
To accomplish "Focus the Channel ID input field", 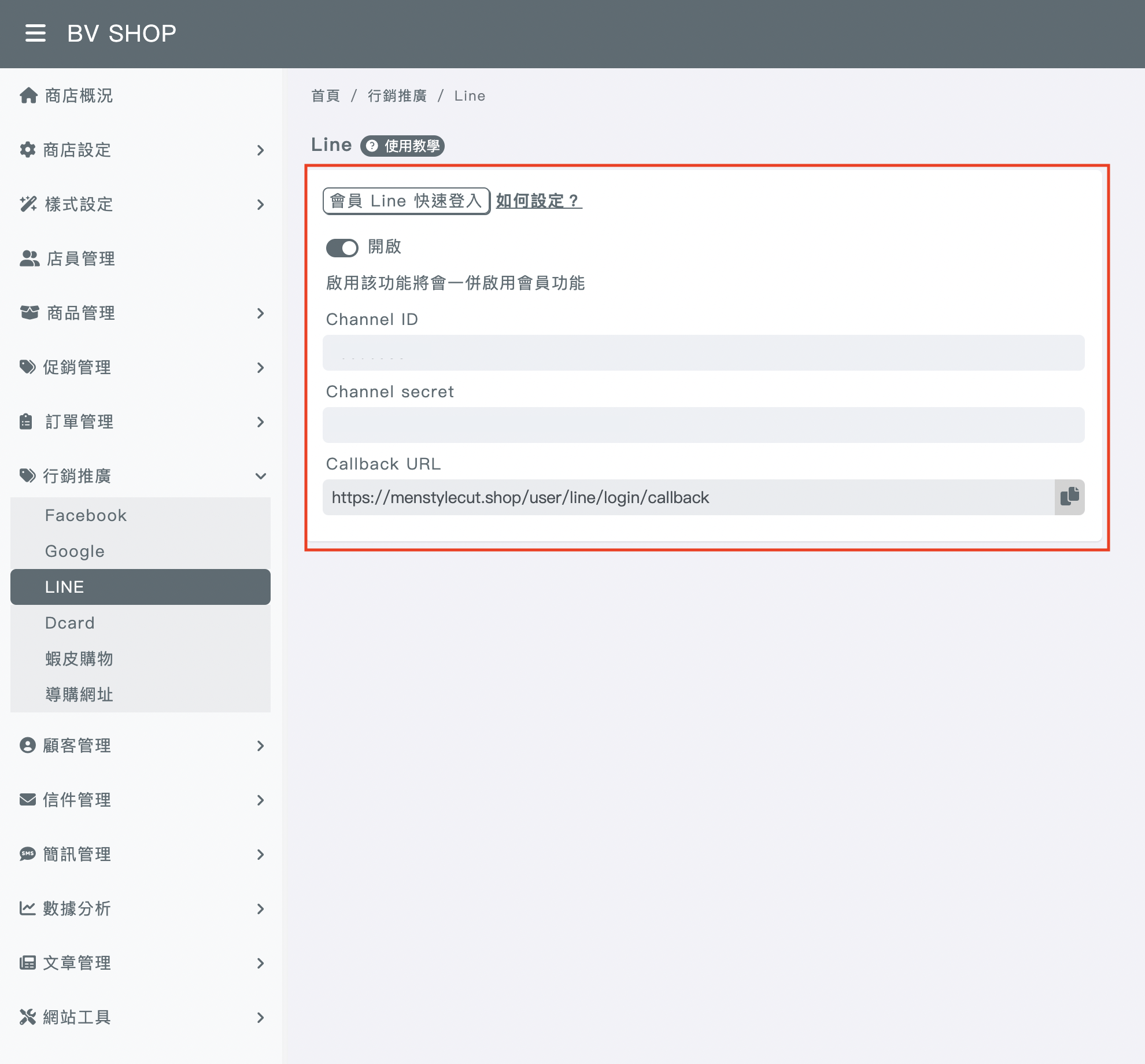I will (703, 352).
